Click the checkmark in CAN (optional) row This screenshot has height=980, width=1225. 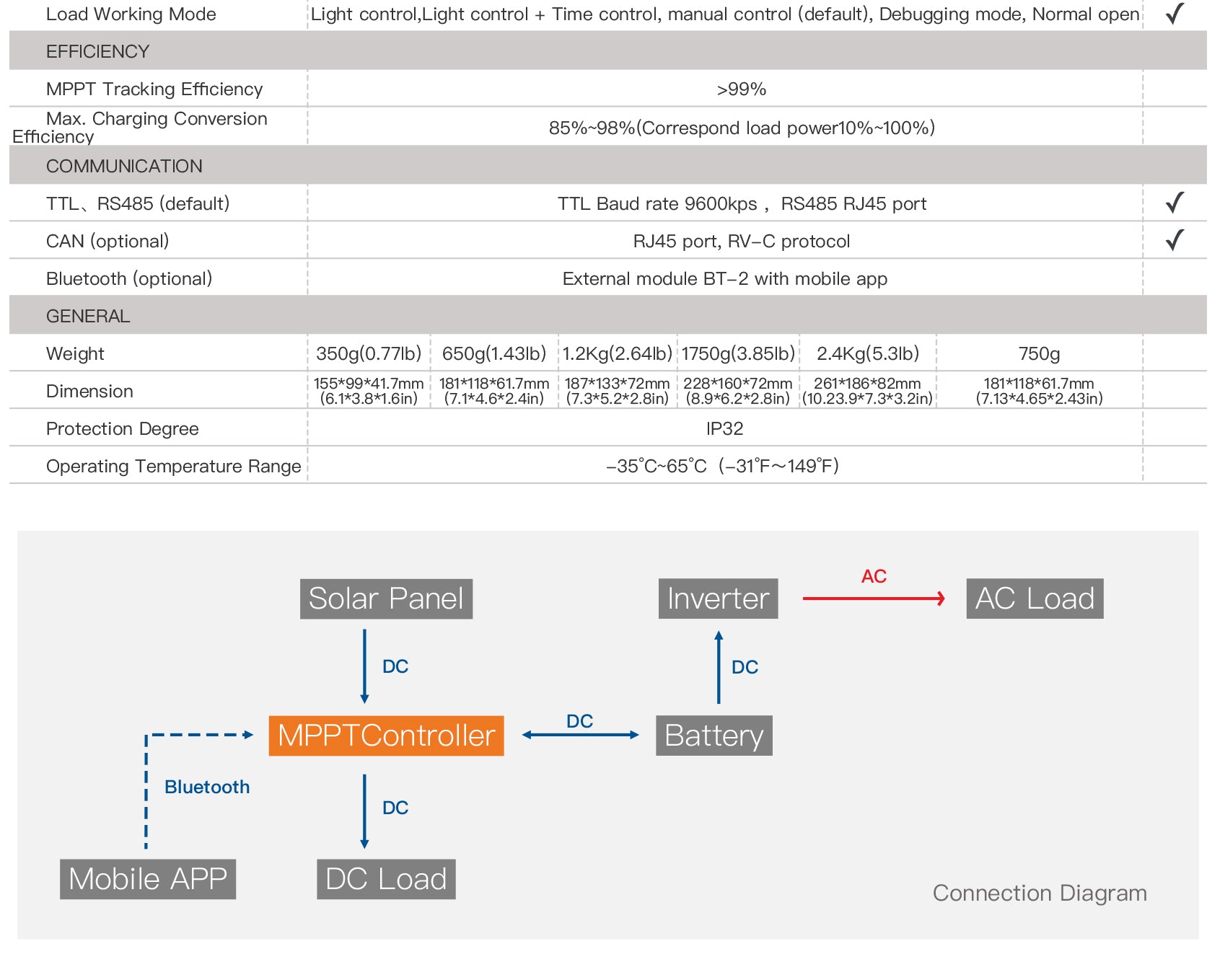[x=1174, y=240]
